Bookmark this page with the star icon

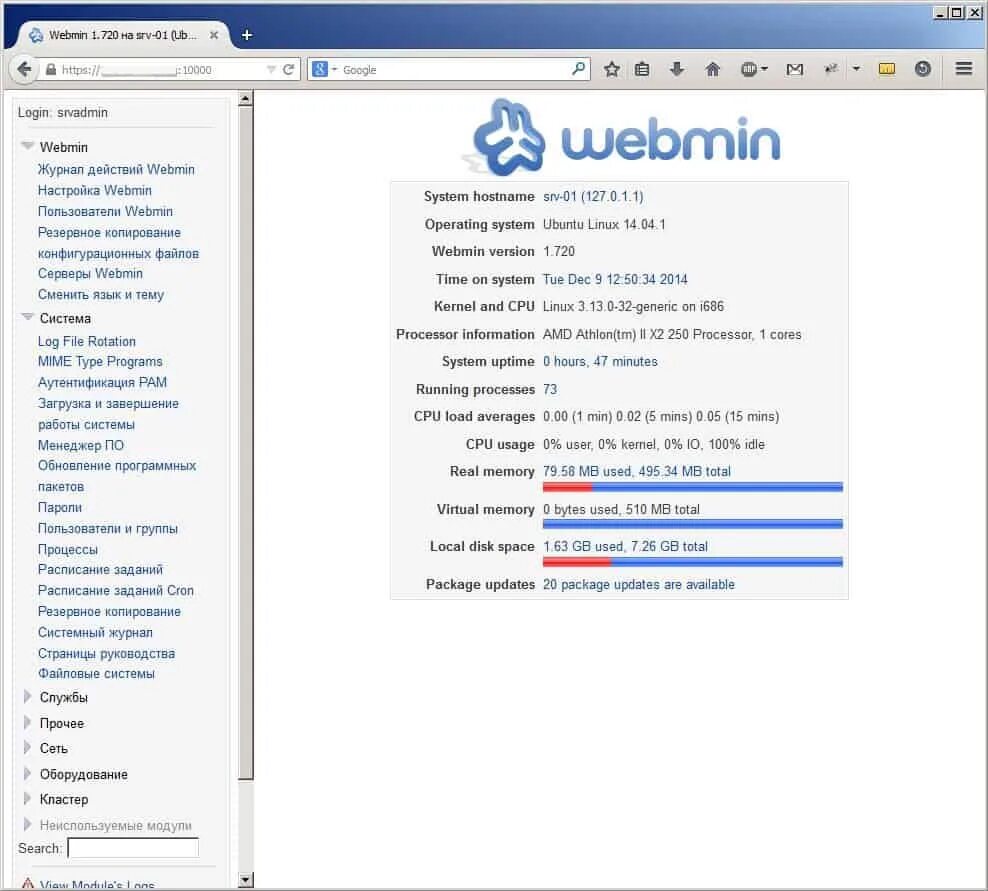611,69
